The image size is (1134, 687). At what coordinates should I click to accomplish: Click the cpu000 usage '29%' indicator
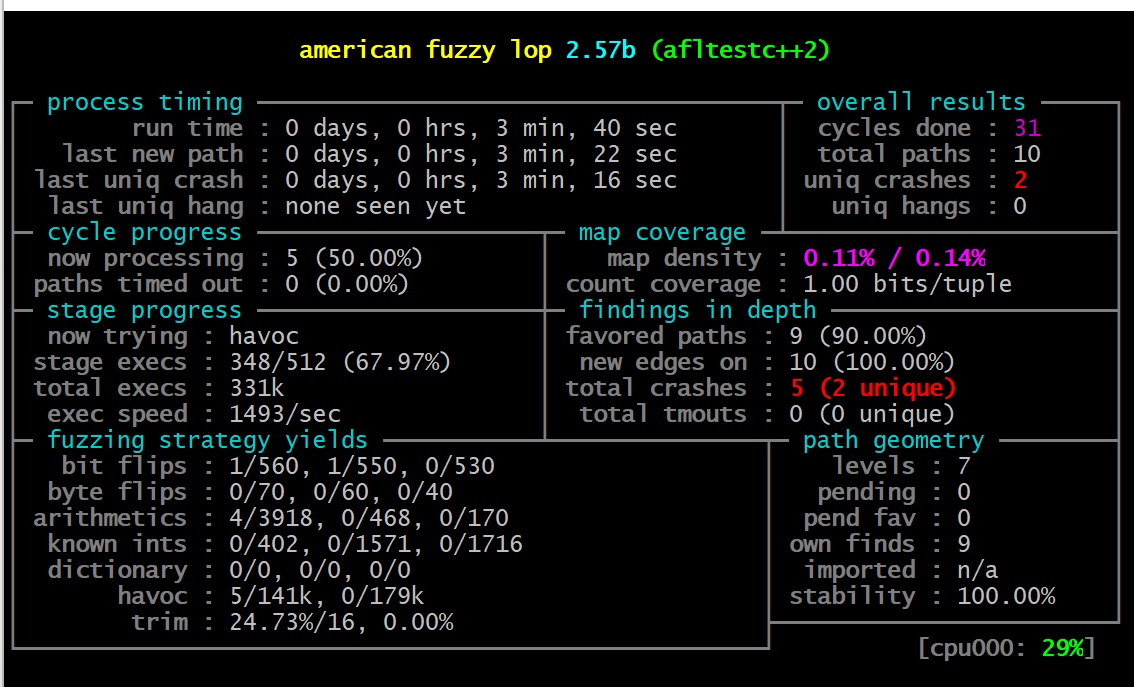pyautogui.click(x=1062, y=649)
